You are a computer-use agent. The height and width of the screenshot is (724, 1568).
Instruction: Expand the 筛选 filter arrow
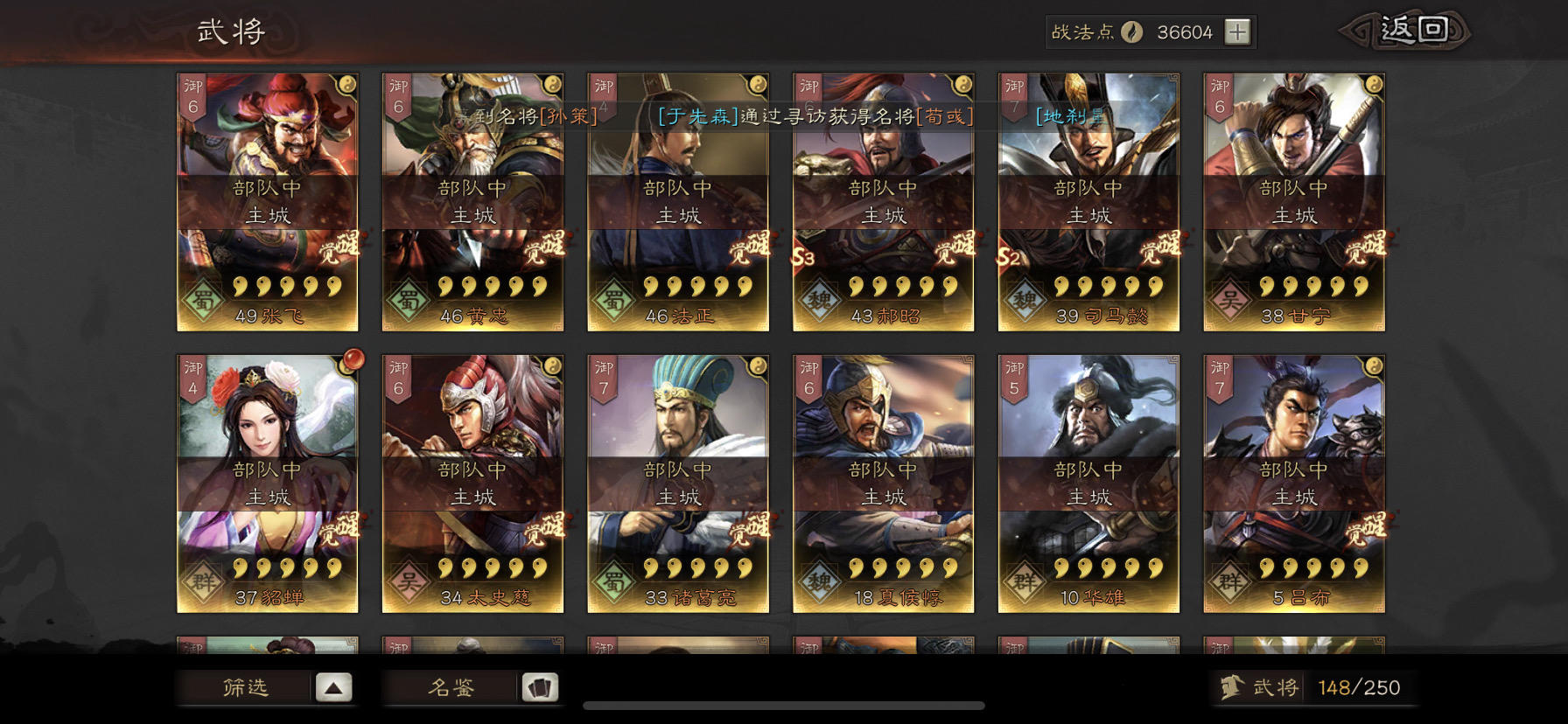coord(333,687)
